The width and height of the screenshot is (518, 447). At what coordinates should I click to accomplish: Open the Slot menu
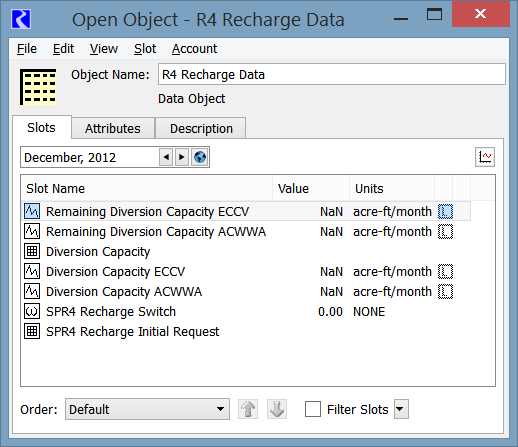[x=145, y=49]
